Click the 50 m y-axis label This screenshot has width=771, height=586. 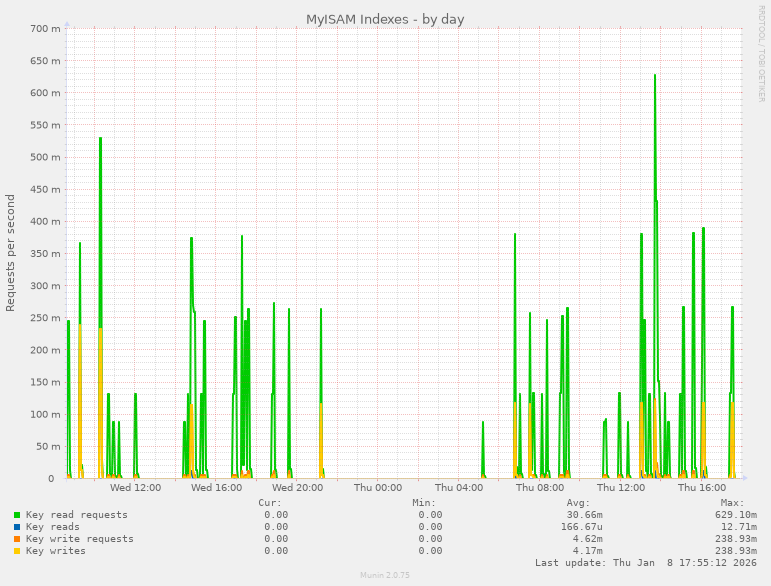tap(48, 446)
